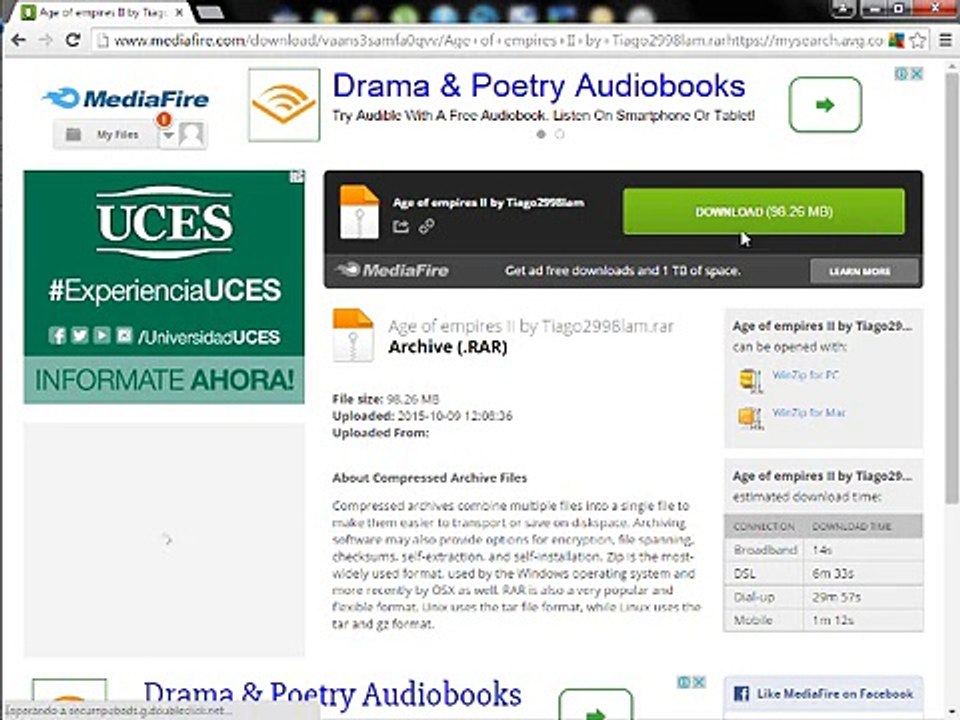Click the Instagram icon in UCES ad
This screenshot has height=720, width=960.
click(x=124, y=336)
